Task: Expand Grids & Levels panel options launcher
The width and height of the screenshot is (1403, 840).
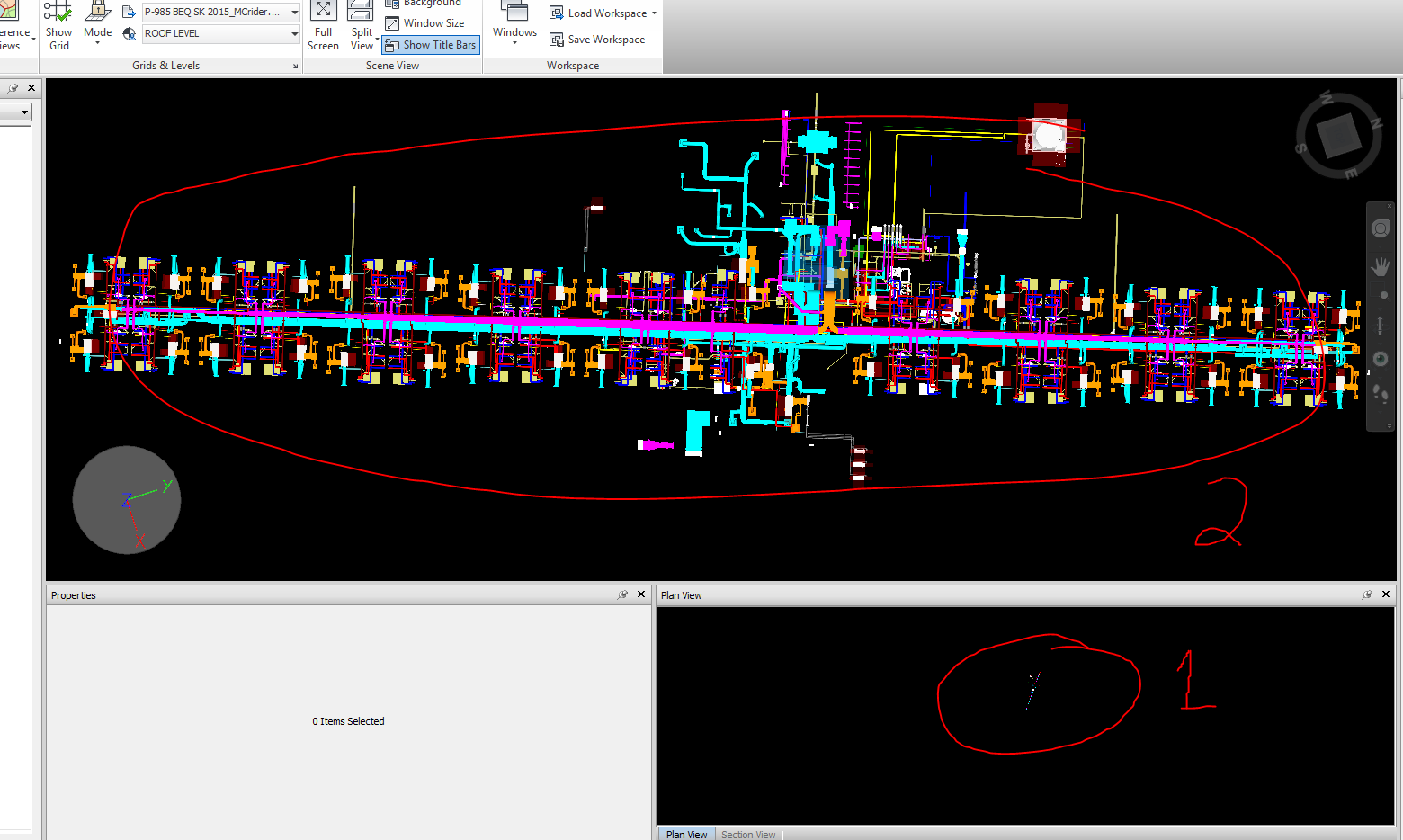Action: click(x=295, y=66)
